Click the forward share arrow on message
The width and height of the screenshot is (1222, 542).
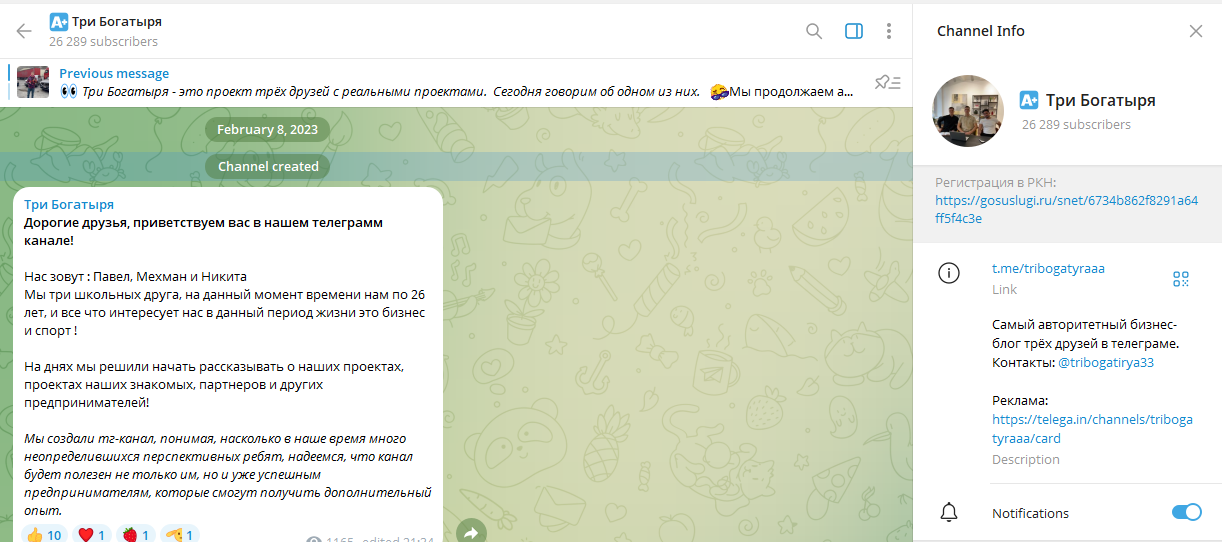[x=471, y=533]
